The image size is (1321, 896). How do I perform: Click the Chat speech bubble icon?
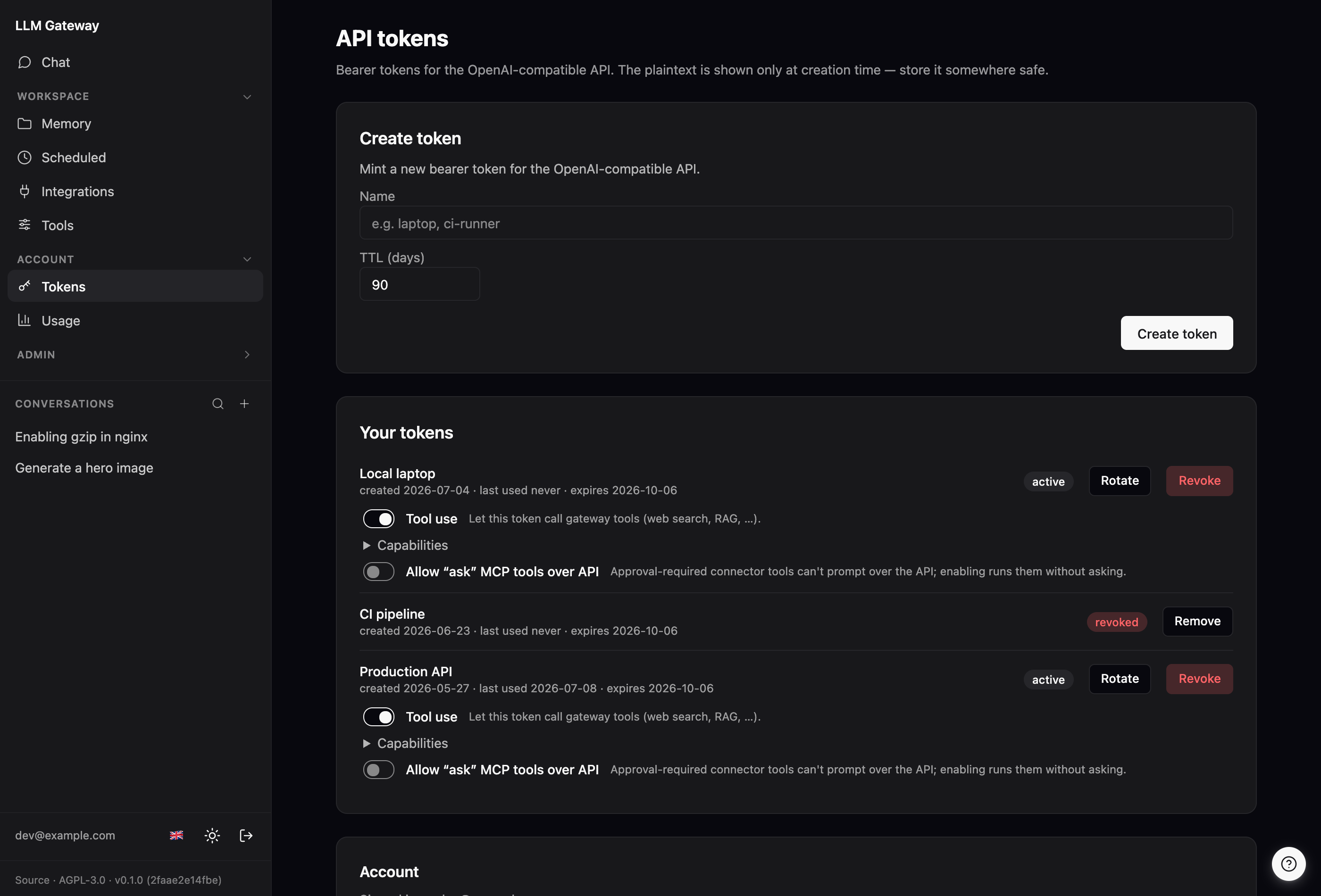pyautogui.click(x=25, y=62)
